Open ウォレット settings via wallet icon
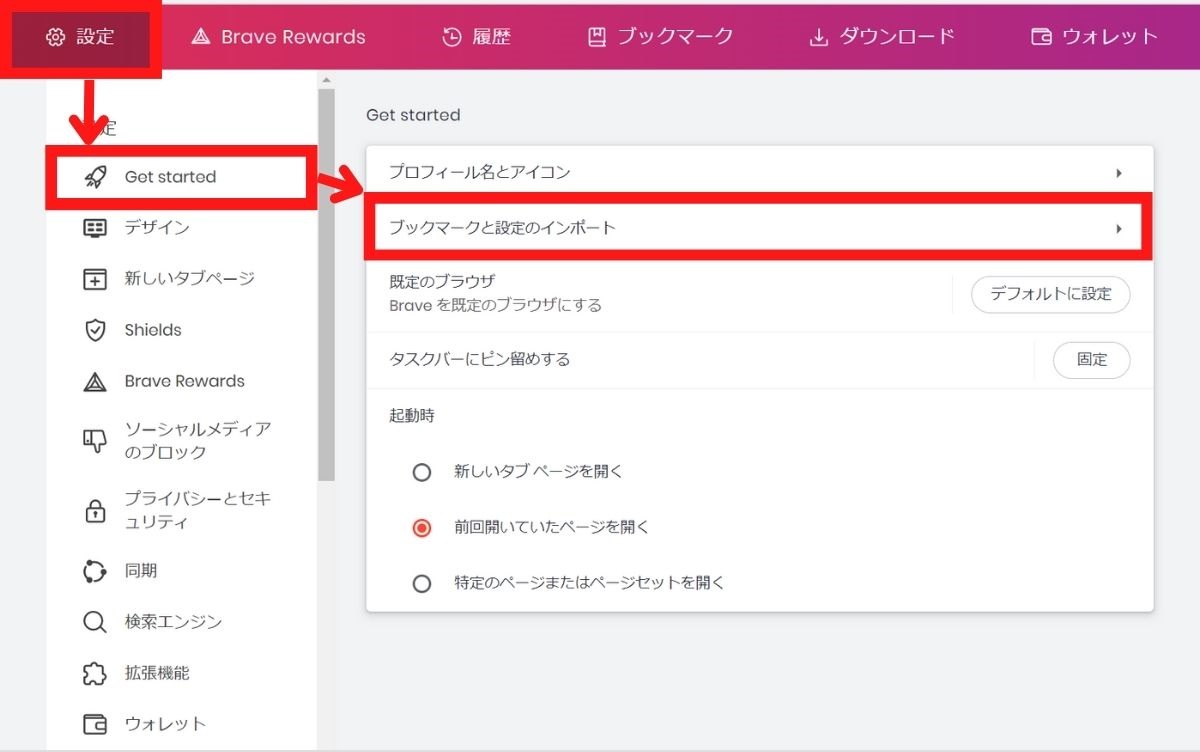The height and width of the screenshot is (752, 1200). (95, 723)
